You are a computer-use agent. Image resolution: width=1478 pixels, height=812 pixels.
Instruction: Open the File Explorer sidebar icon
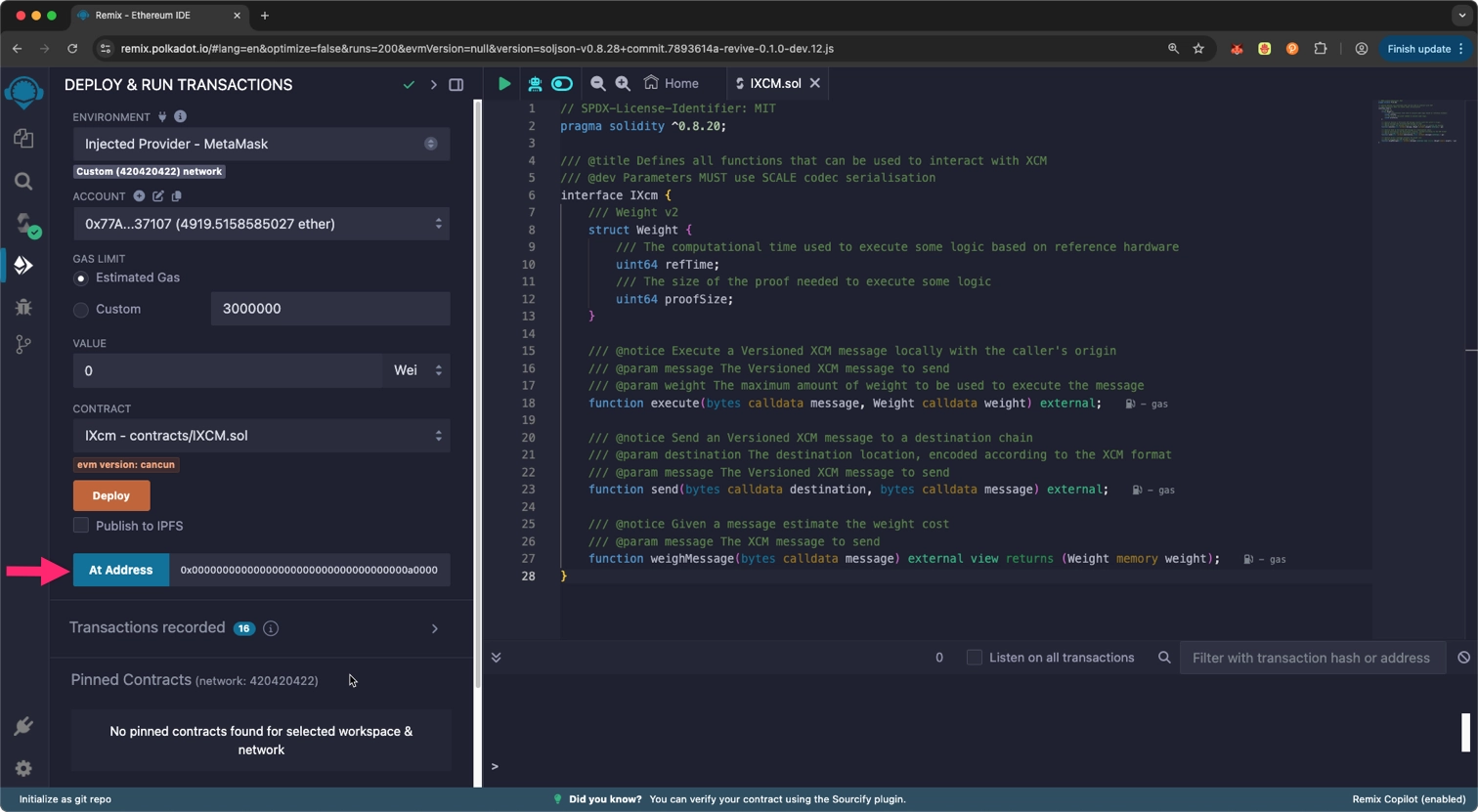[23, 139]
